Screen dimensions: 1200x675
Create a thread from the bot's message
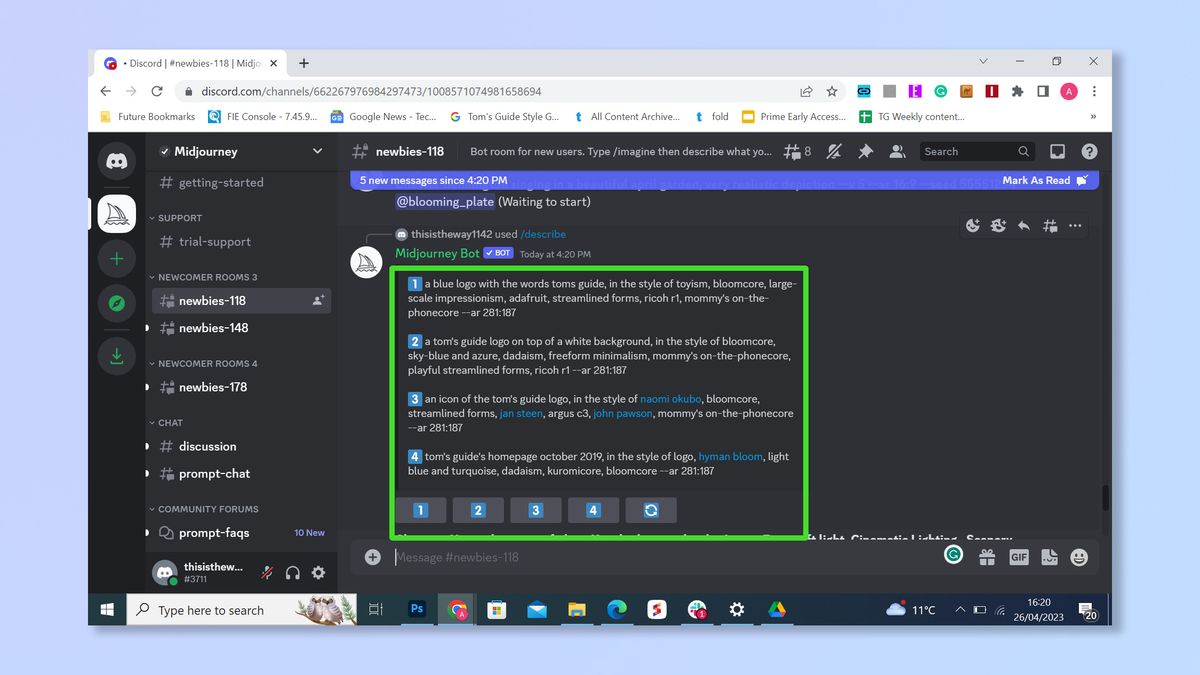tap(1050, 226)
